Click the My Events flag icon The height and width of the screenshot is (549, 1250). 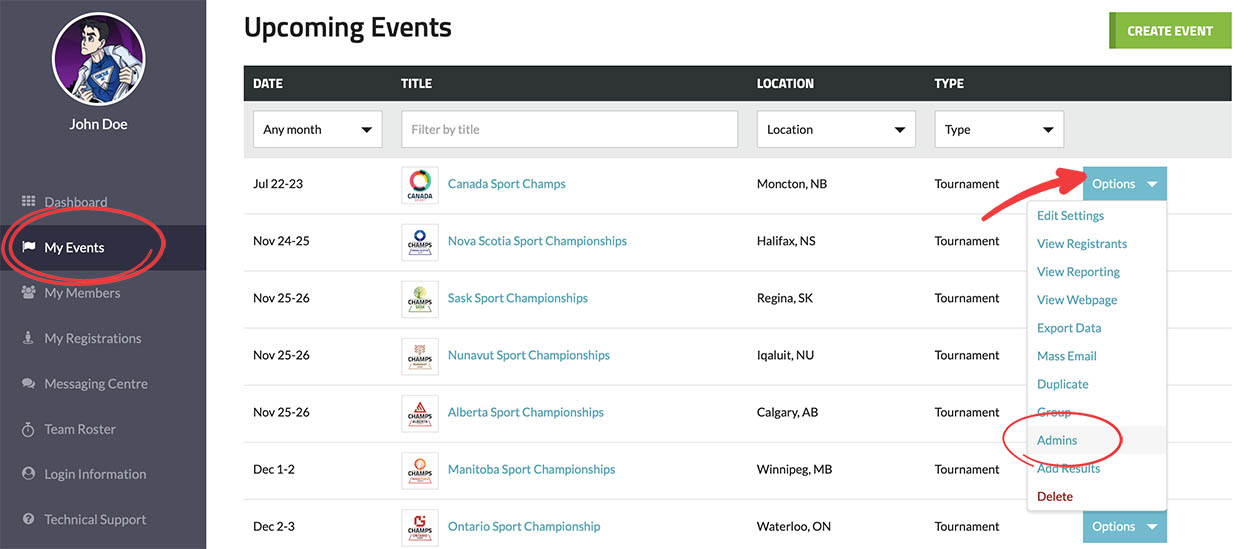(28, 247)
